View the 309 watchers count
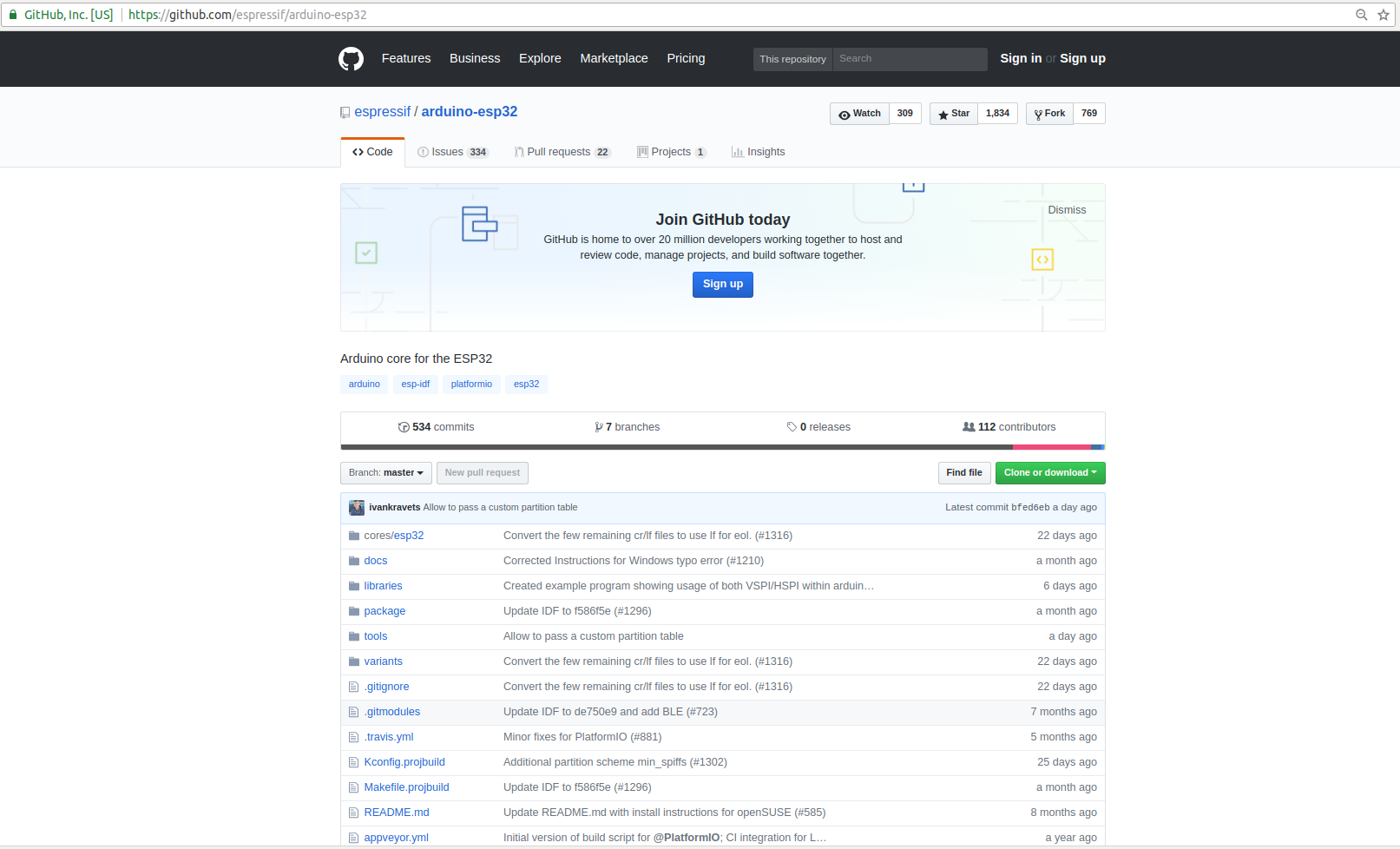Image resolution: width=1400 pixels, height=849 pixels. (905, 114)
